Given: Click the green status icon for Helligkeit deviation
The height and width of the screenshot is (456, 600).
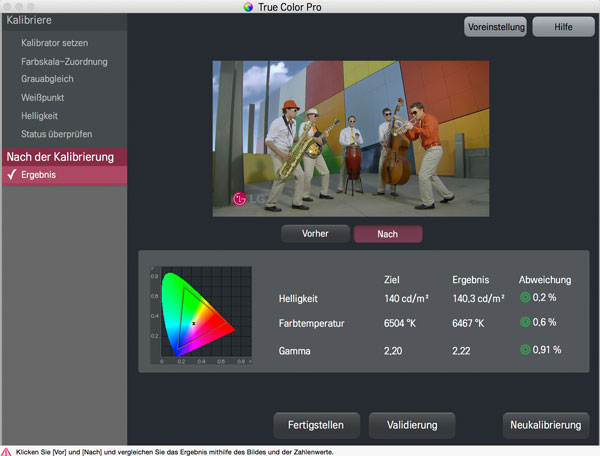Looking at the screenshot, I should (x=525, y=298).
